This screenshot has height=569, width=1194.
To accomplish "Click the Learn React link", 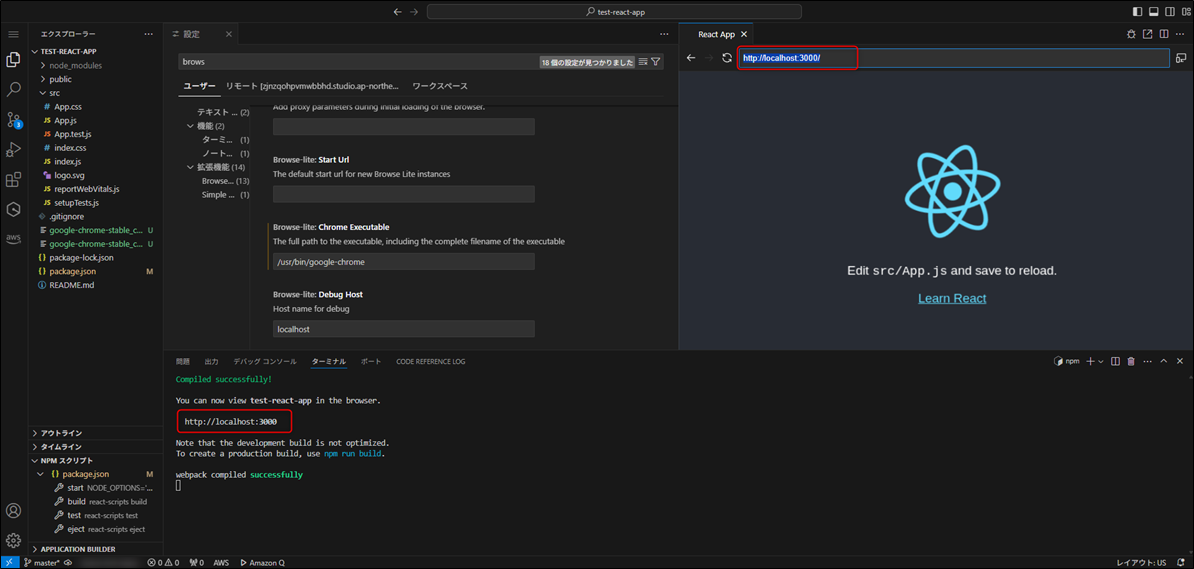I will click(x=951, y=298).
